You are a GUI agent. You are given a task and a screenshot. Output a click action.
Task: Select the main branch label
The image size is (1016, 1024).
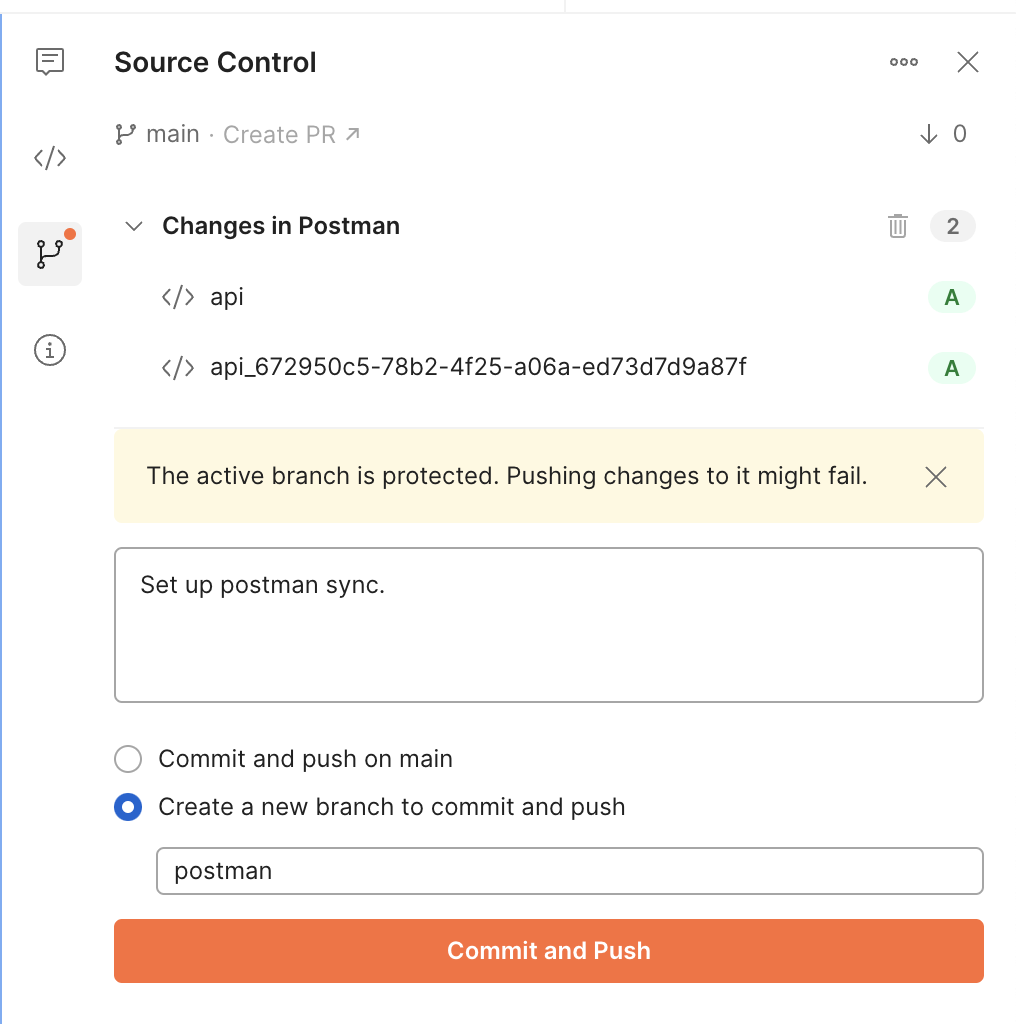(x=172, y=133)
